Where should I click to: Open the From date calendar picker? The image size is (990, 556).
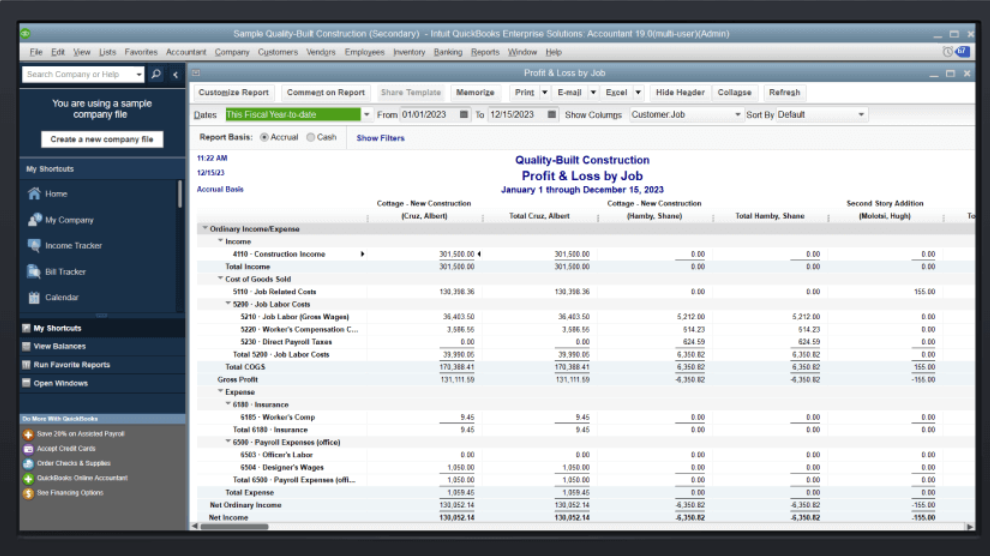pyautogui.click(x=464, y=115)
